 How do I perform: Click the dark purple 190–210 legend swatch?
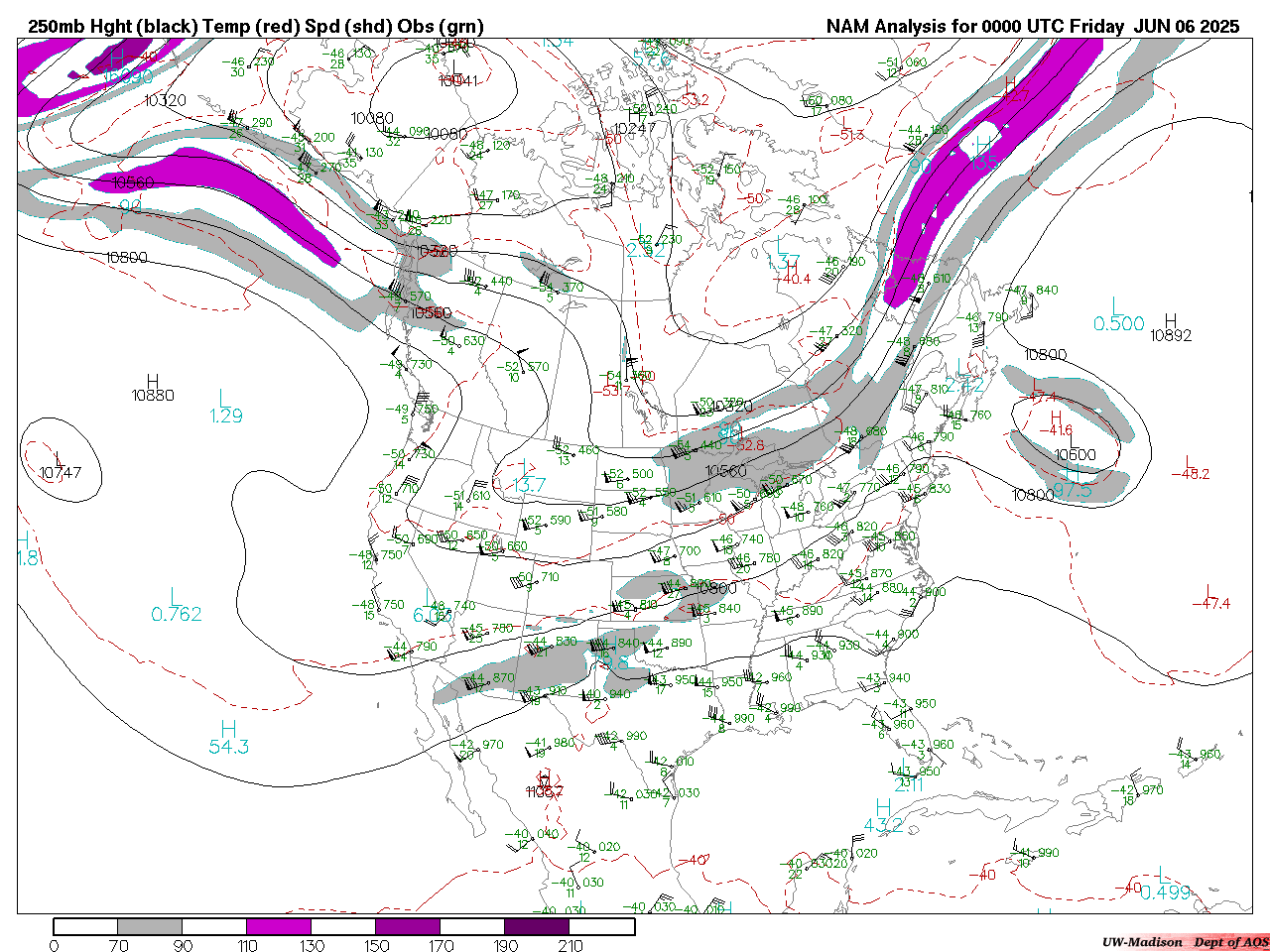537,926
